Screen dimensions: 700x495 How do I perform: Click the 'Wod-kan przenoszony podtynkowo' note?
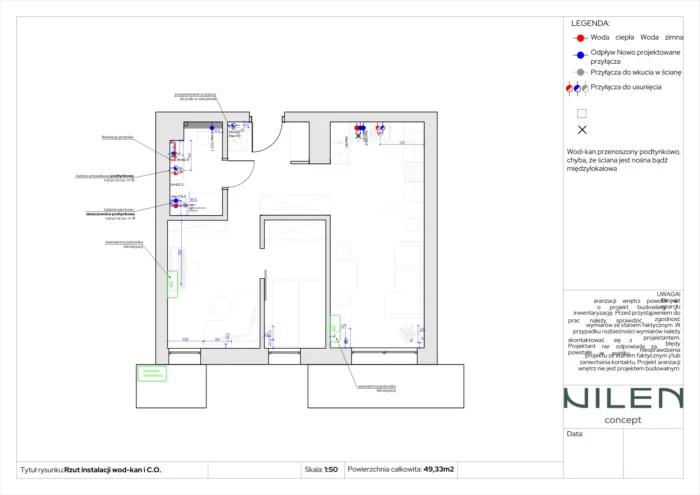[623, 160]
